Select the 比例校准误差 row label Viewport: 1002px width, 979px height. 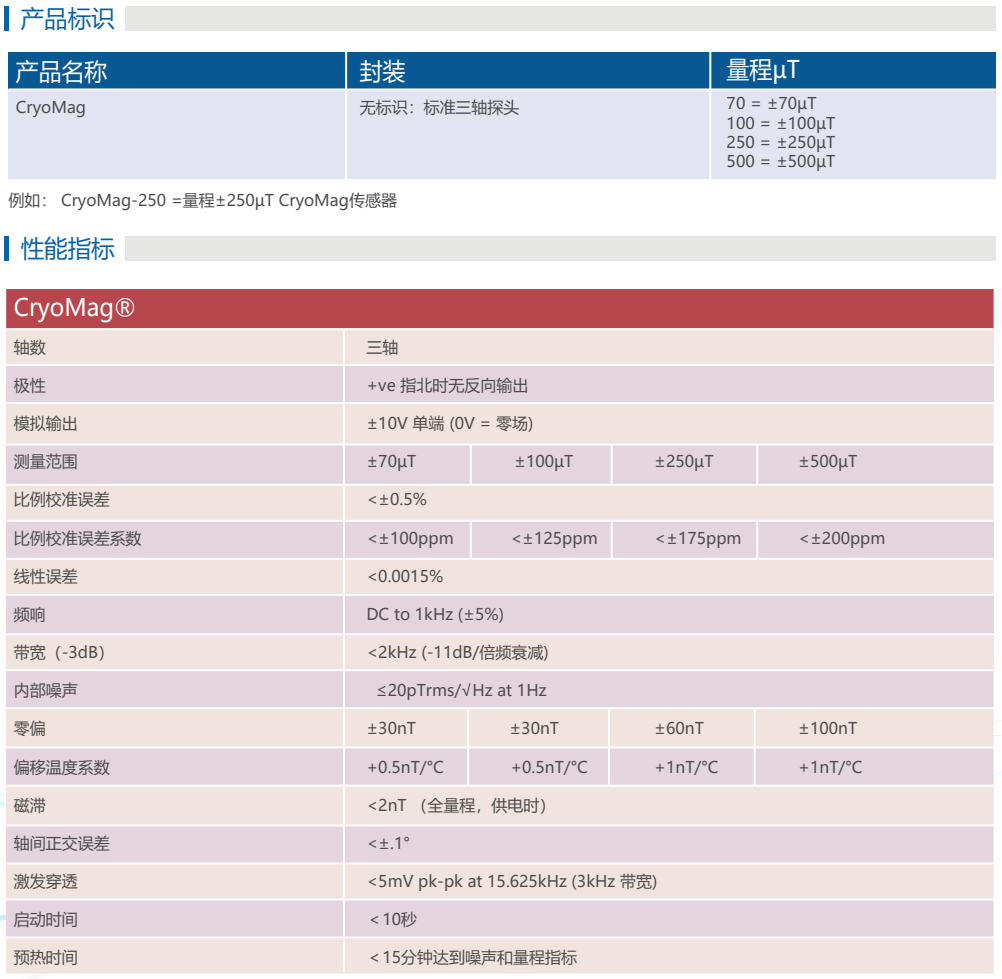[x=61, y=500]
